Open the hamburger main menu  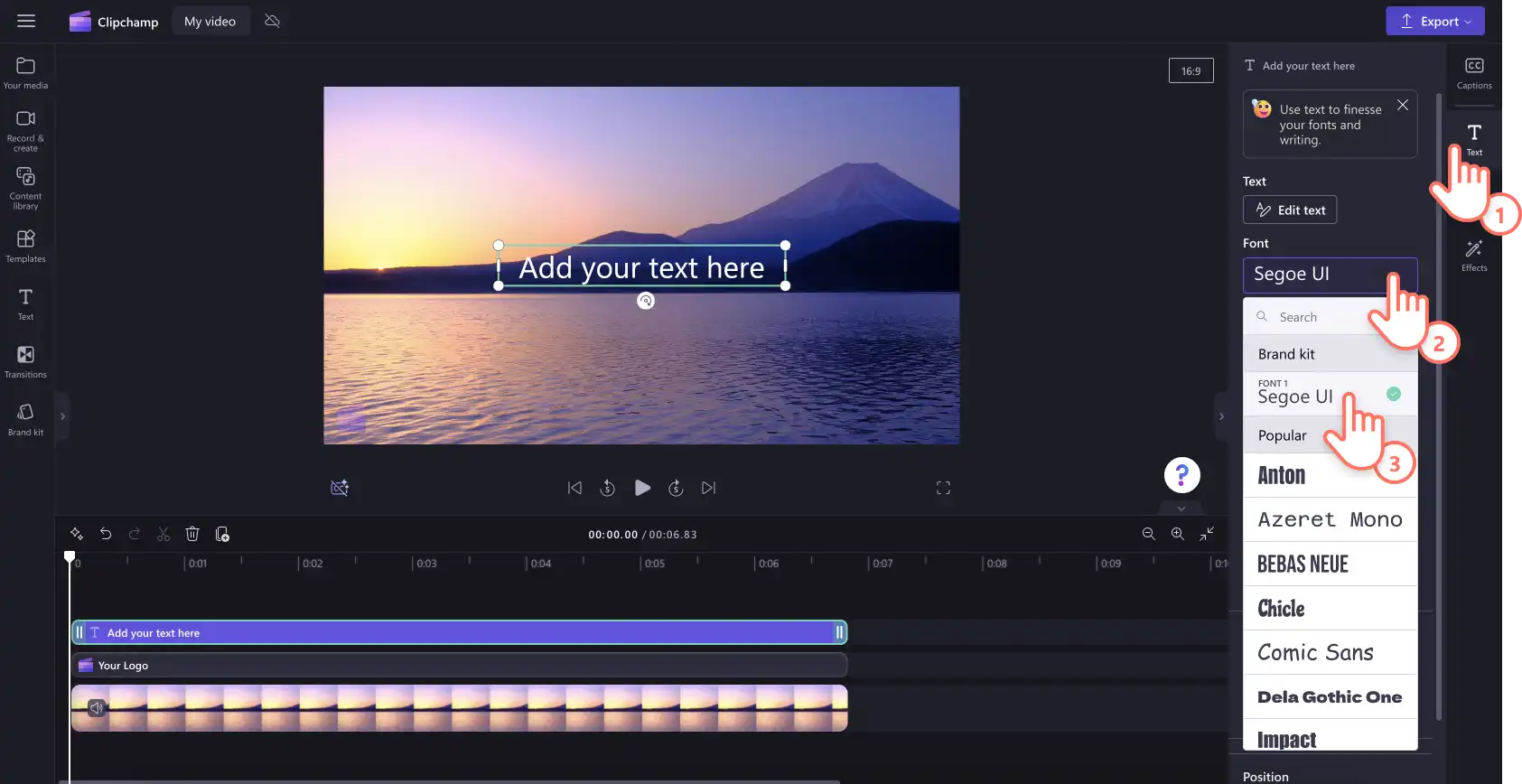click(x=26, y=21)
